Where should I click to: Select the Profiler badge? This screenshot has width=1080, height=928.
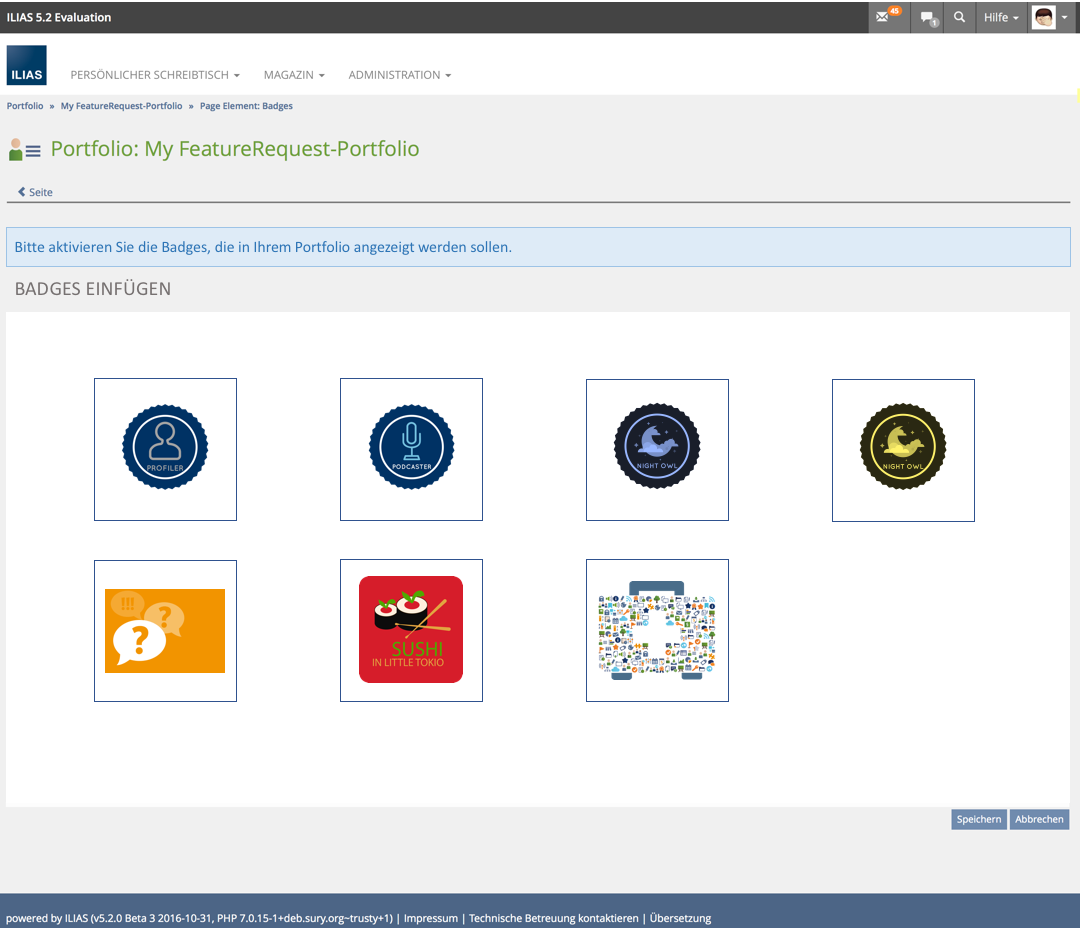(x=165, y=449)
